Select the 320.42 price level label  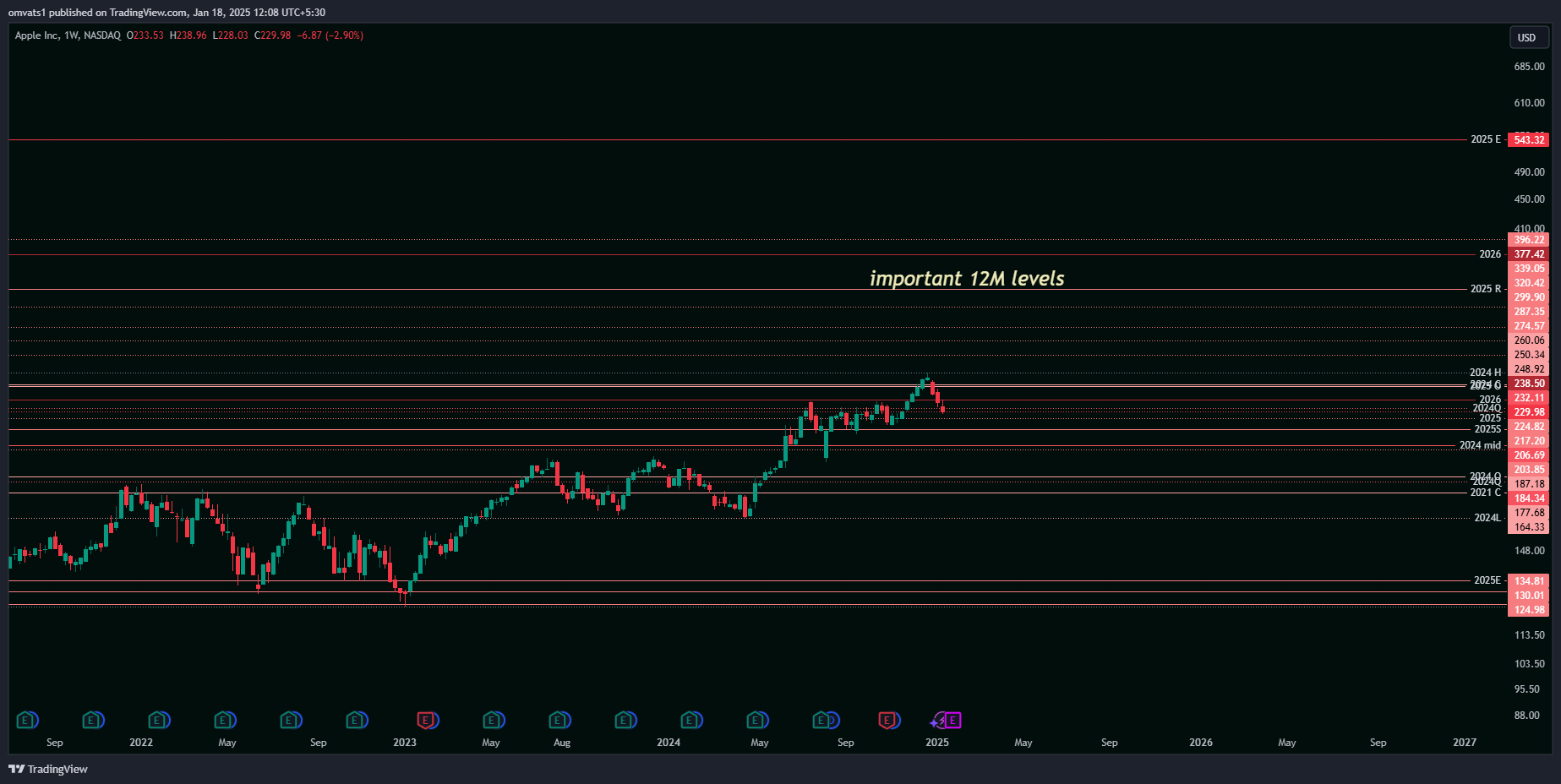pyautogui.click(x=1528, y=283)
